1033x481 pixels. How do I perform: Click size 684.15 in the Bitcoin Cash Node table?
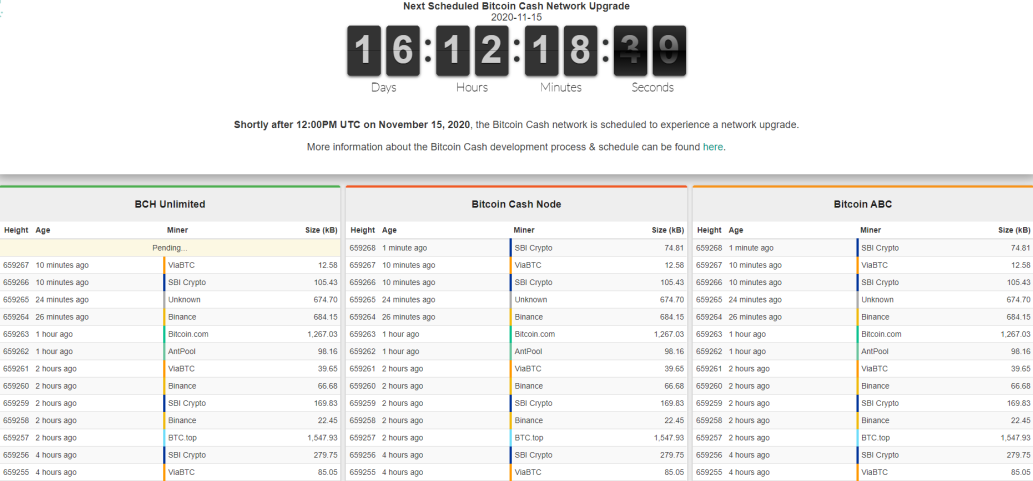click(672, 316)
